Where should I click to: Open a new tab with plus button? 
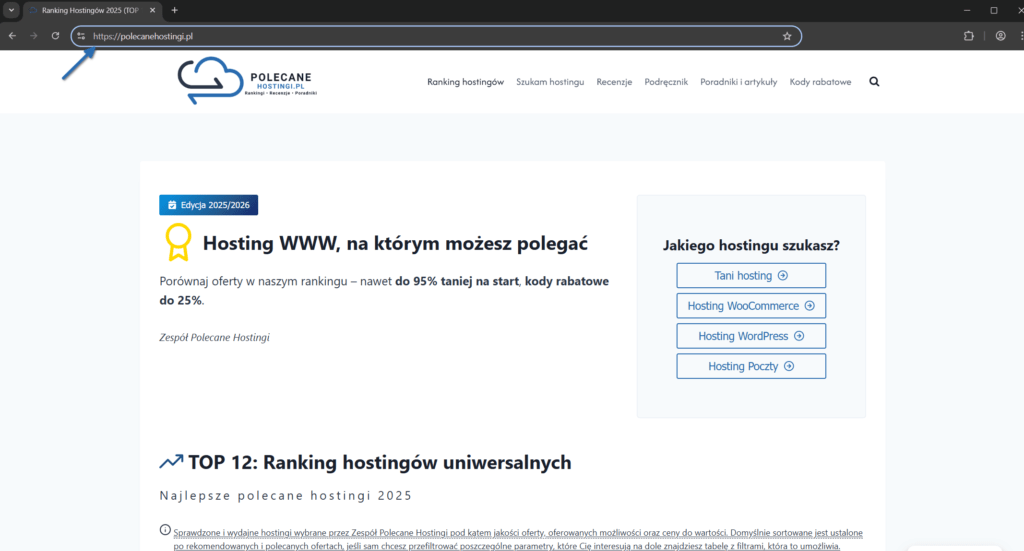click(x=174, y=10)
